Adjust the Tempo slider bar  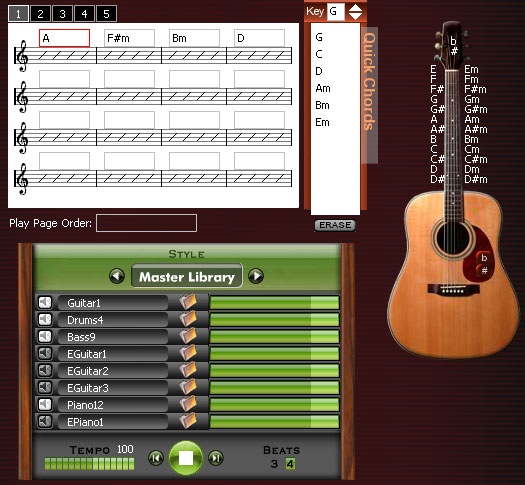click(x=89, y=464)
